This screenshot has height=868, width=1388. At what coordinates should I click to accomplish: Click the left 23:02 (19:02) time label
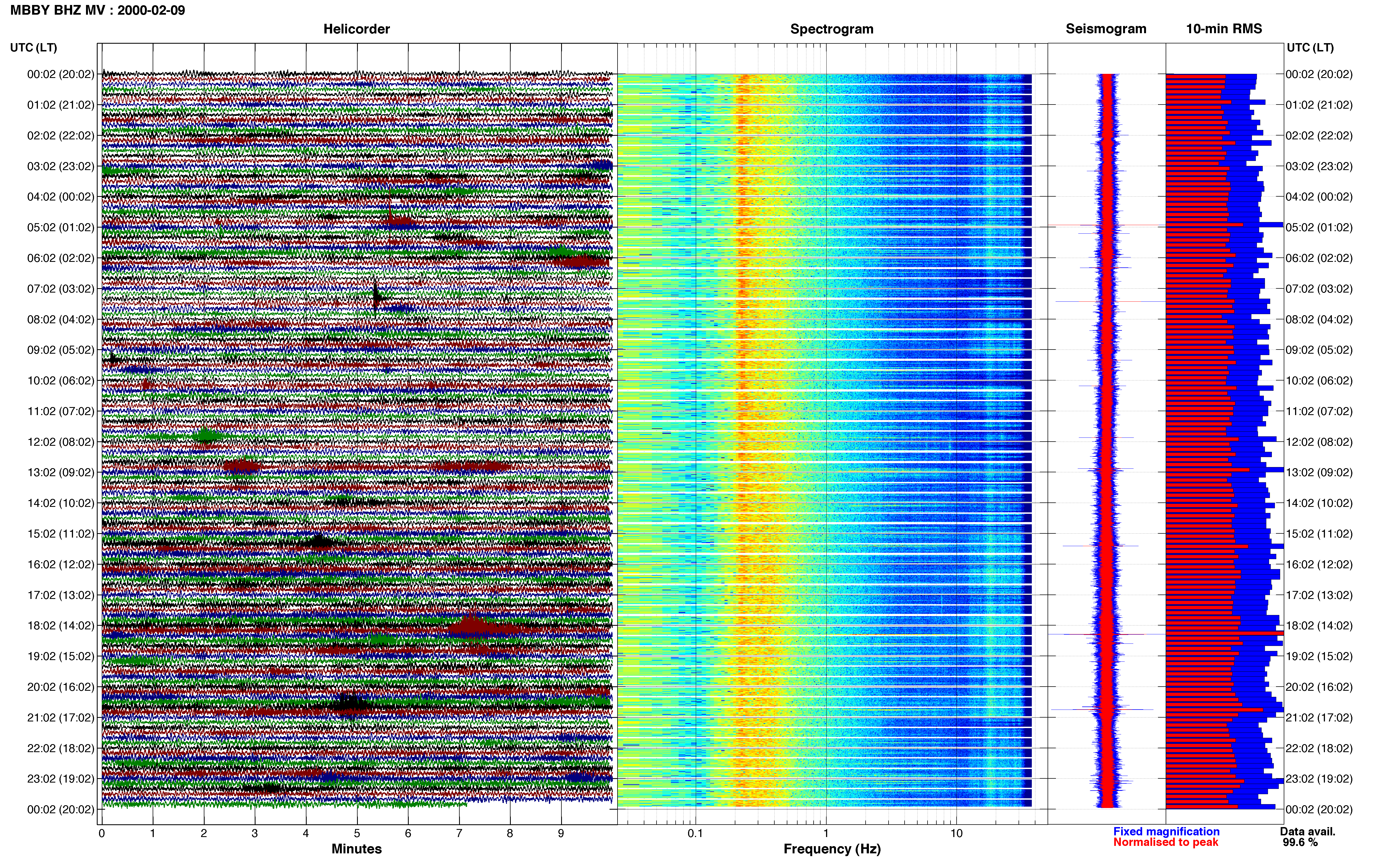[60, 779]
